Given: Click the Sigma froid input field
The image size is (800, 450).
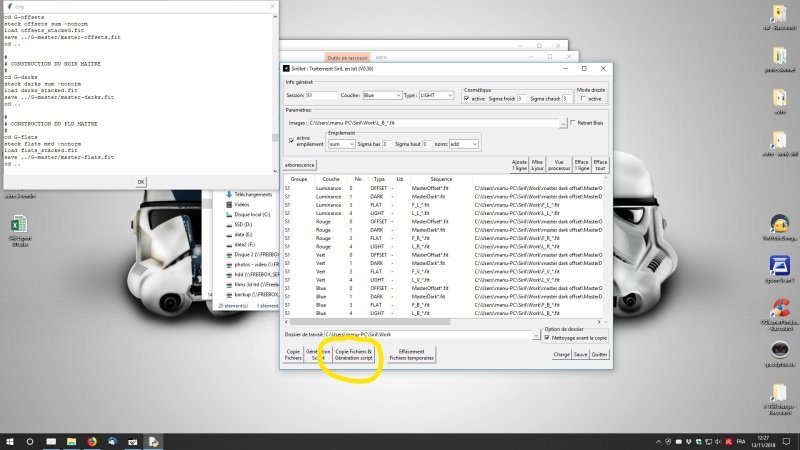Looking at the screenshot, I should coord(521,98).
